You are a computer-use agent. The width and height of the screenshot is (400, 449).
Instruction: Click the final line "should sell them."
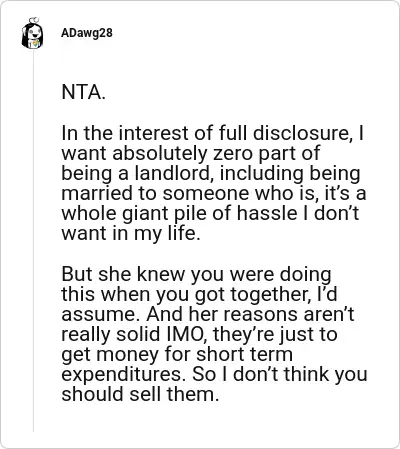pos(140,394)
